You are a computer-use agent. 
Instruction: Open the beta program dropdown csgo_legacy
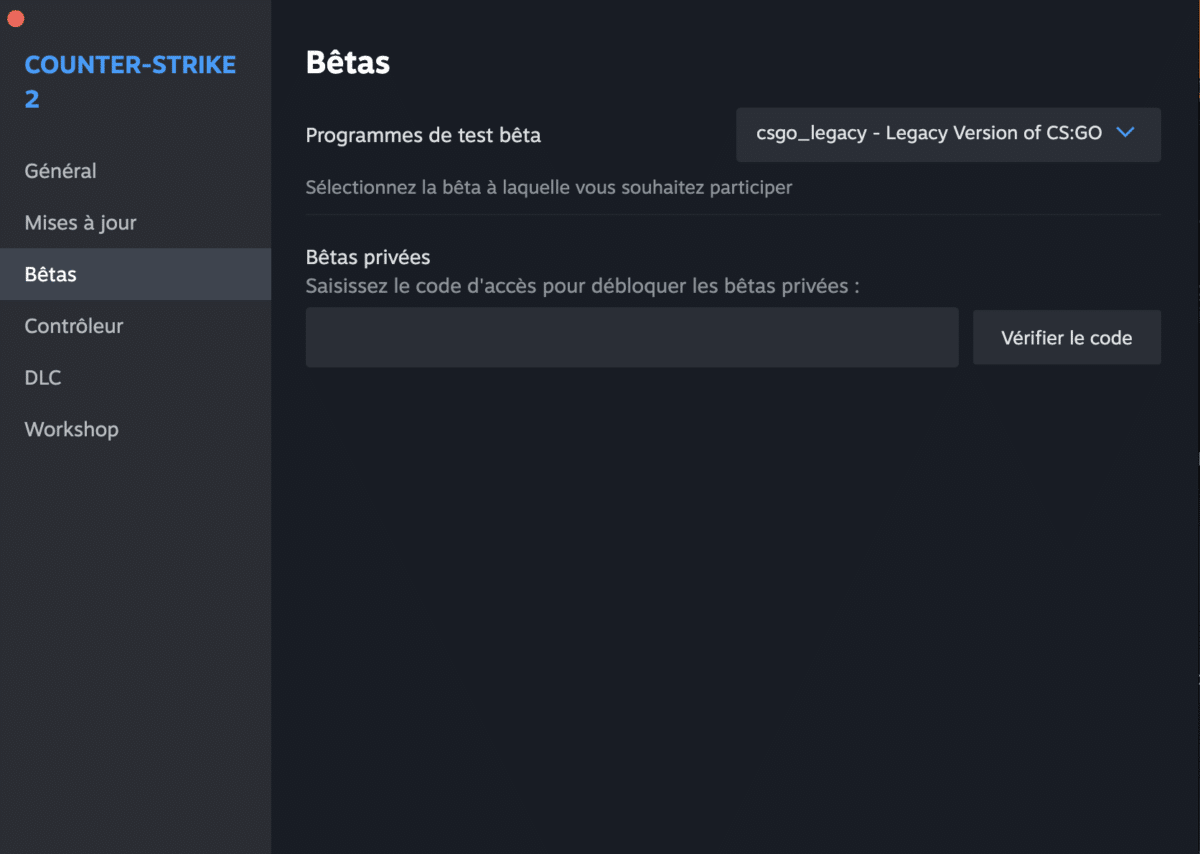948,134
